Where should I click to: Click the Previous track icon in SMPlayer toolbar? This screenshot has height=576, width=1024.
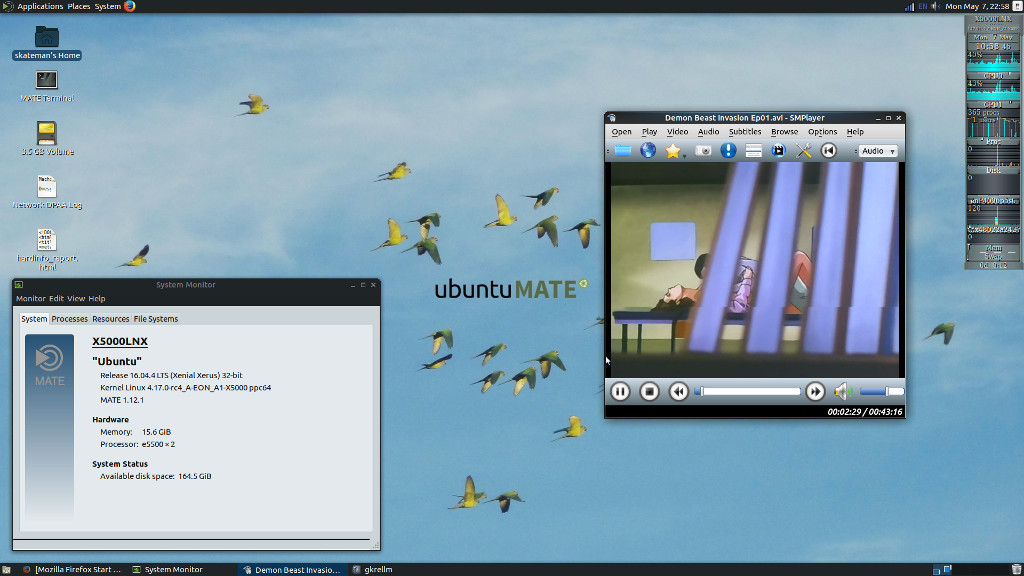pyautogui.click(x=829, y=151)
